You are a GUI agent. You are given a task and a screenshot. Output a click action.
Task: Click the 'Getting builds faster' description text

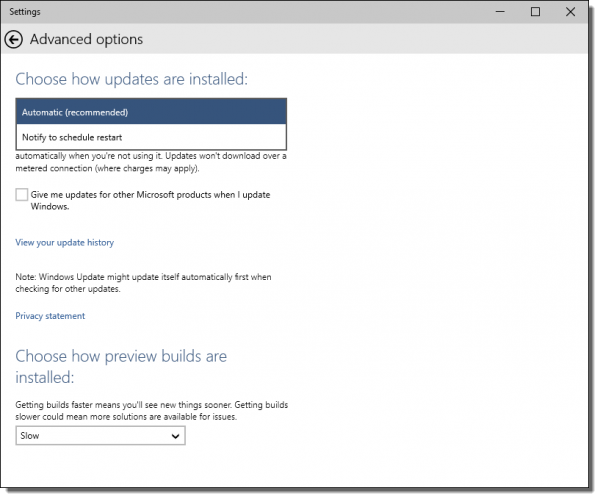[150, 409]
